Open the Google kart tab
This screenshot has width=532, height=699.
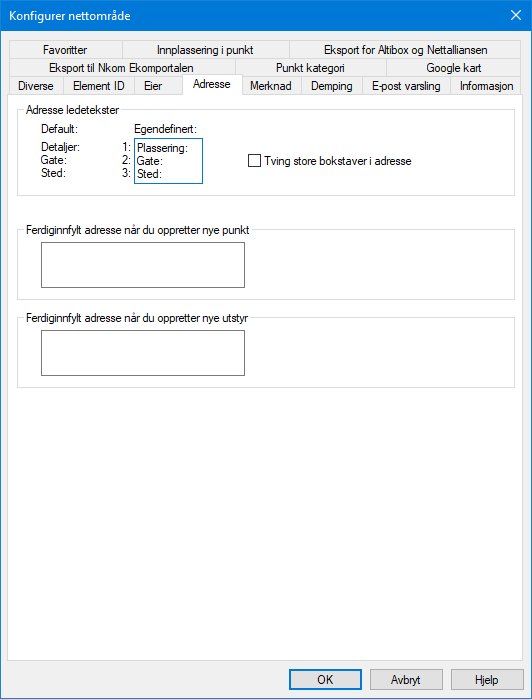tap(454, 68)
